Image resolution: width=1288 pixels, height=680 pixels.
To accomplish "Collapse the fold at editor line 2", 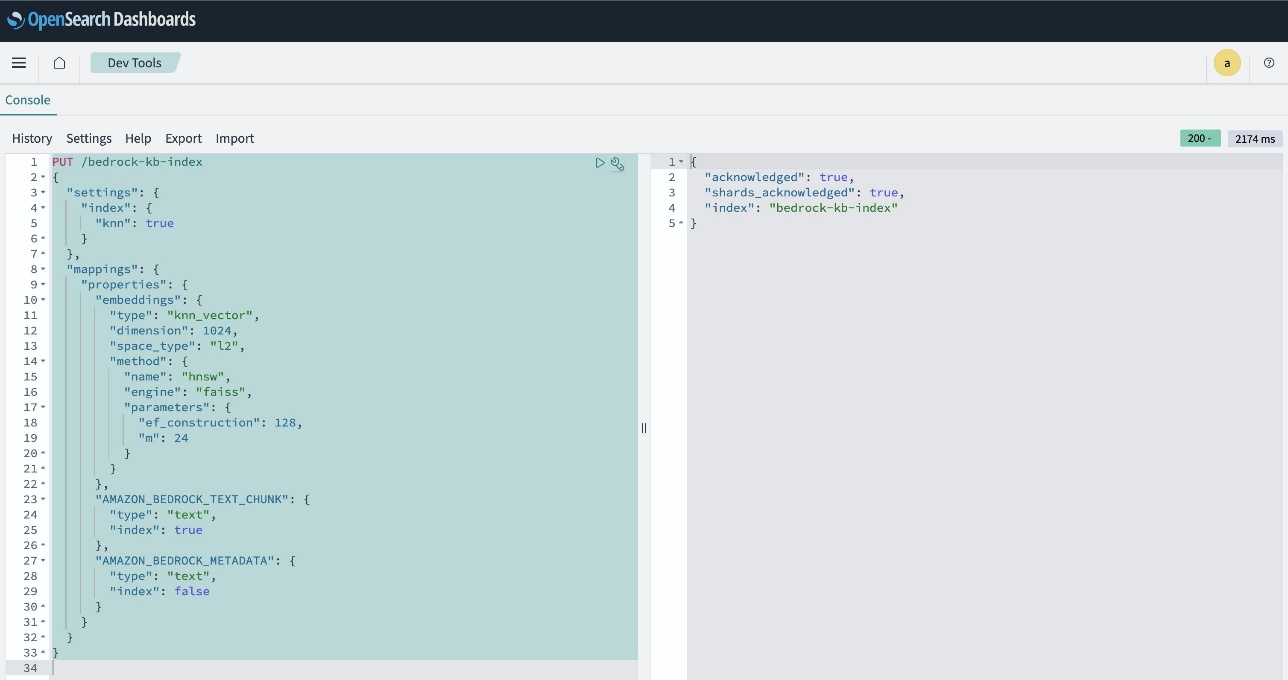I will (43, 177).
